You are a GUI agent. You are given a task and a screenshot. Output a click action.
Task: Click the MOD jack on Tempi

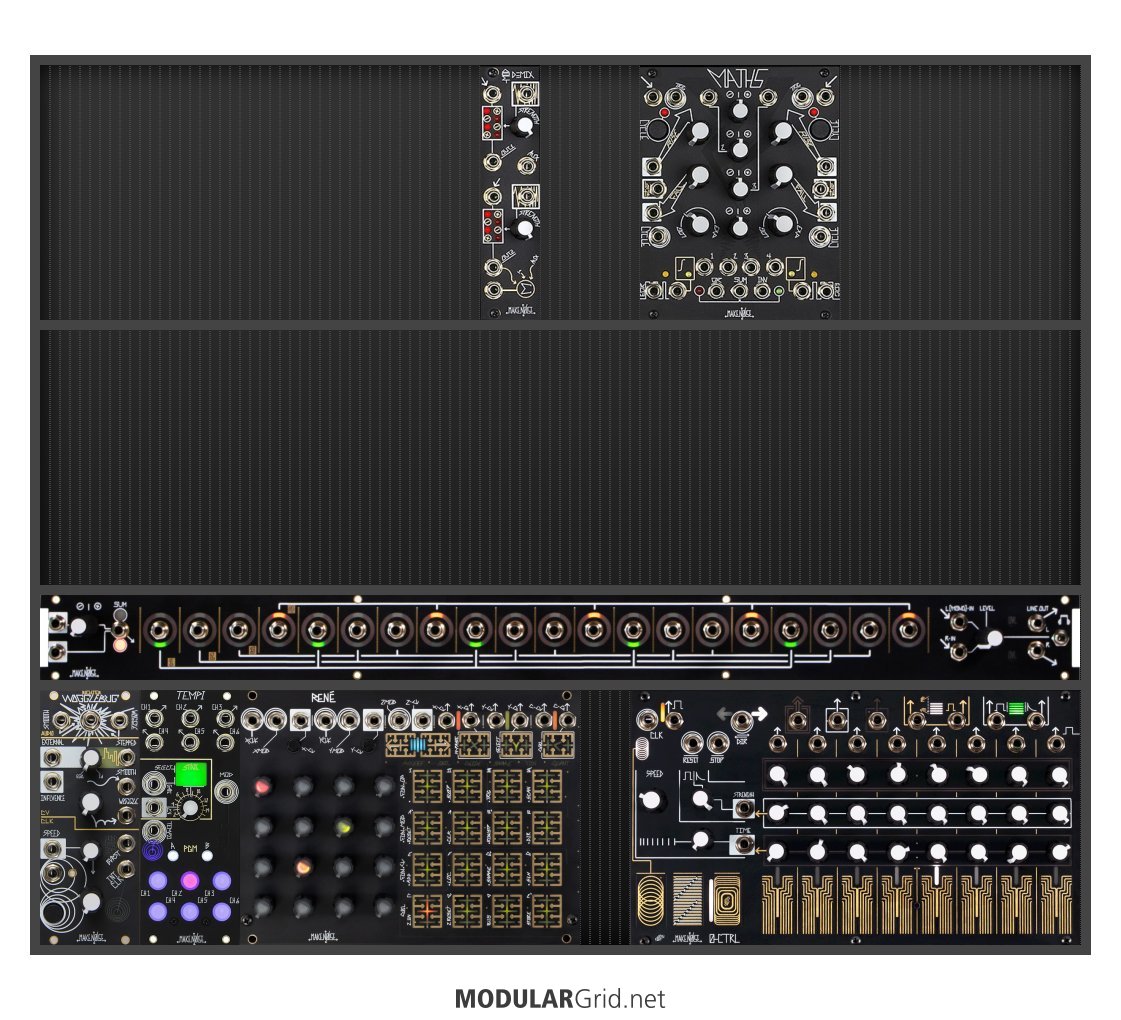tap(227, 791)
